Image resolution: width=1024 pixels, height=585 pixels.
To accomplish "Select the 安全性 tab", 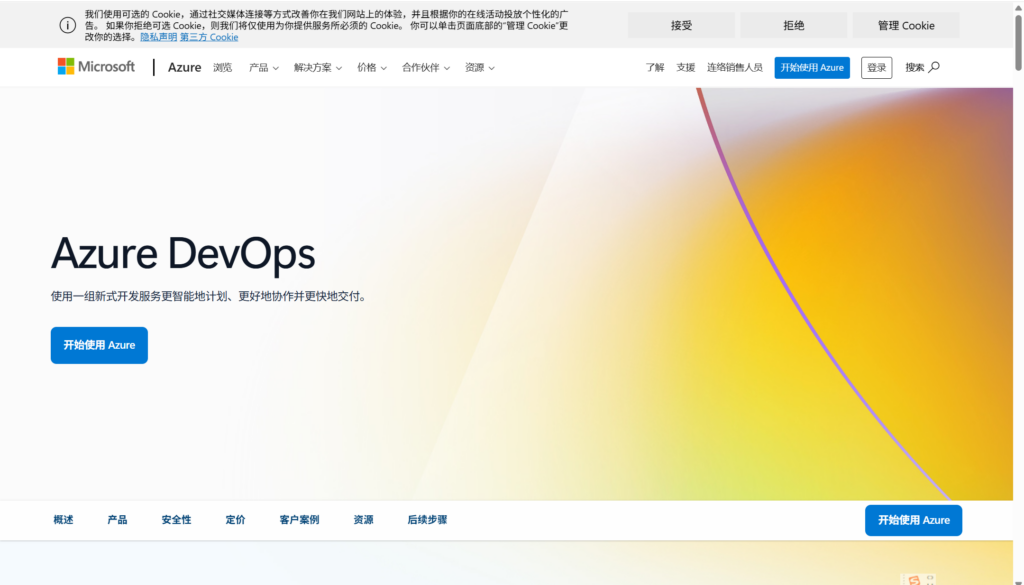I will pos(176,520).
